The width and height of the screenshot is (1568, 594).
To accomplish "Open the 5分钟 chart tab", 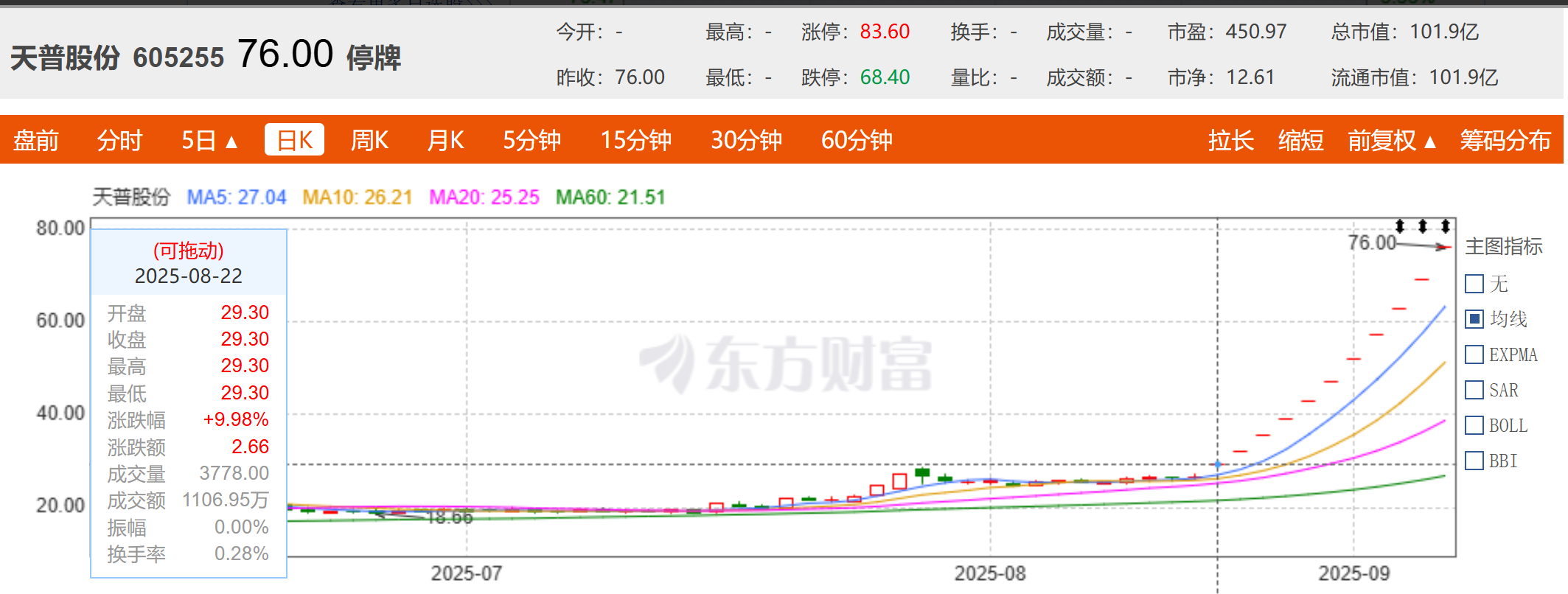I will (x=532, y=139).
